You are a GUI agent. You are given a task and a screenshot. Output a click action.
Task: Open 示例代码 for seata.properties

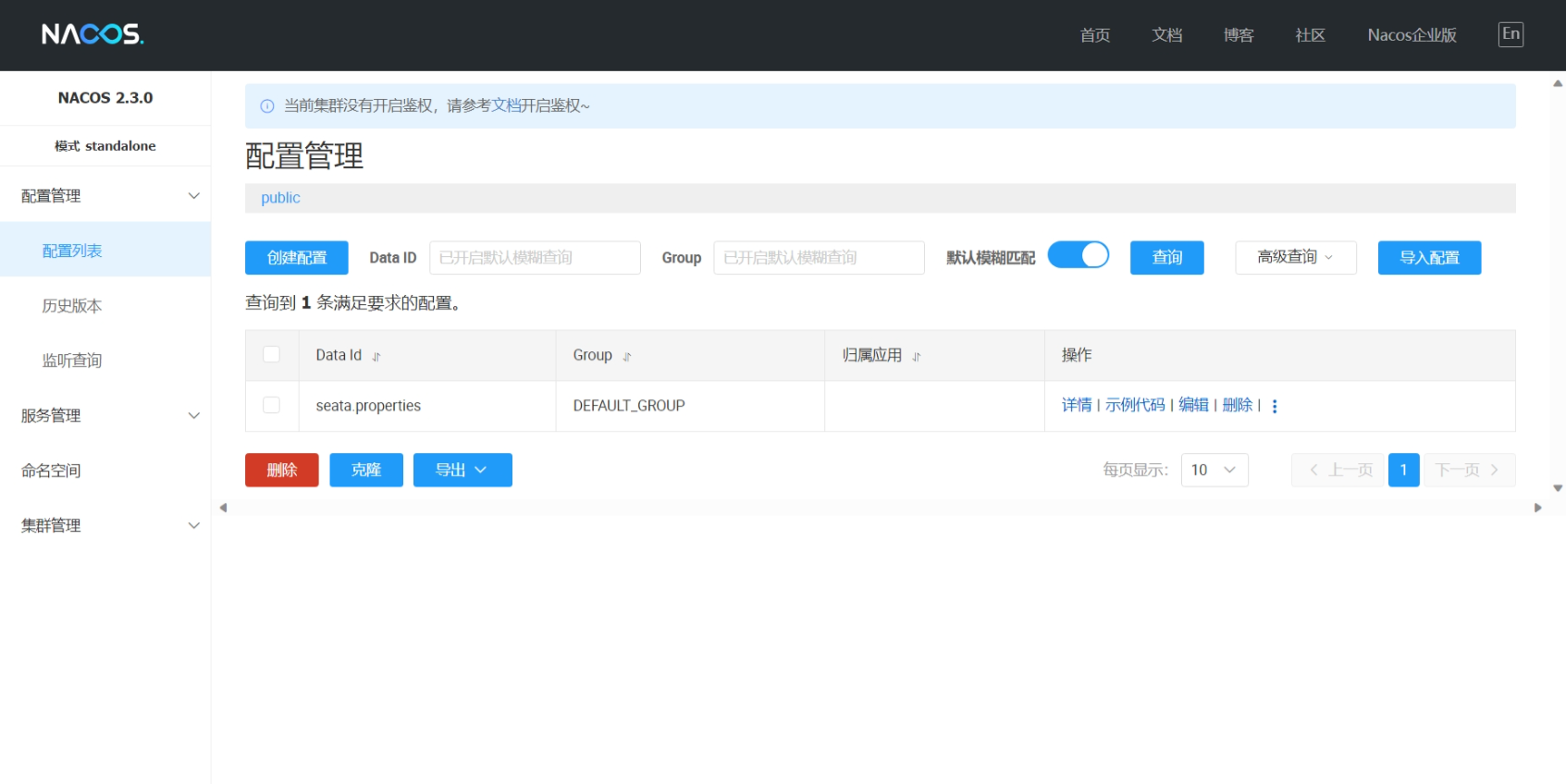tap(1135, 405)
